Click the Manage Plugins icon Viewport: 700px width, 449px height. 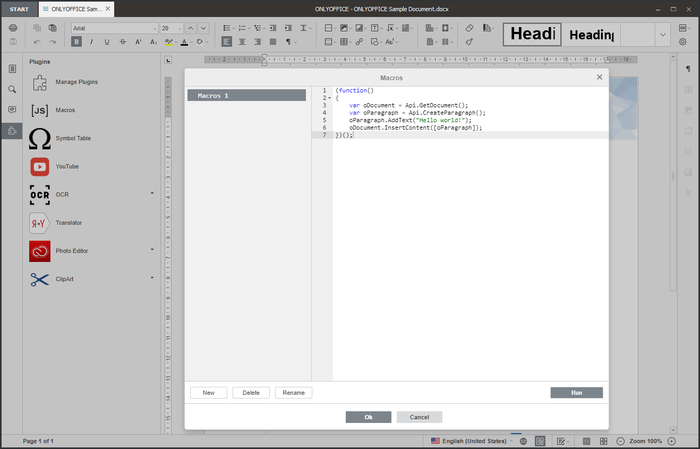pos(40,82)
